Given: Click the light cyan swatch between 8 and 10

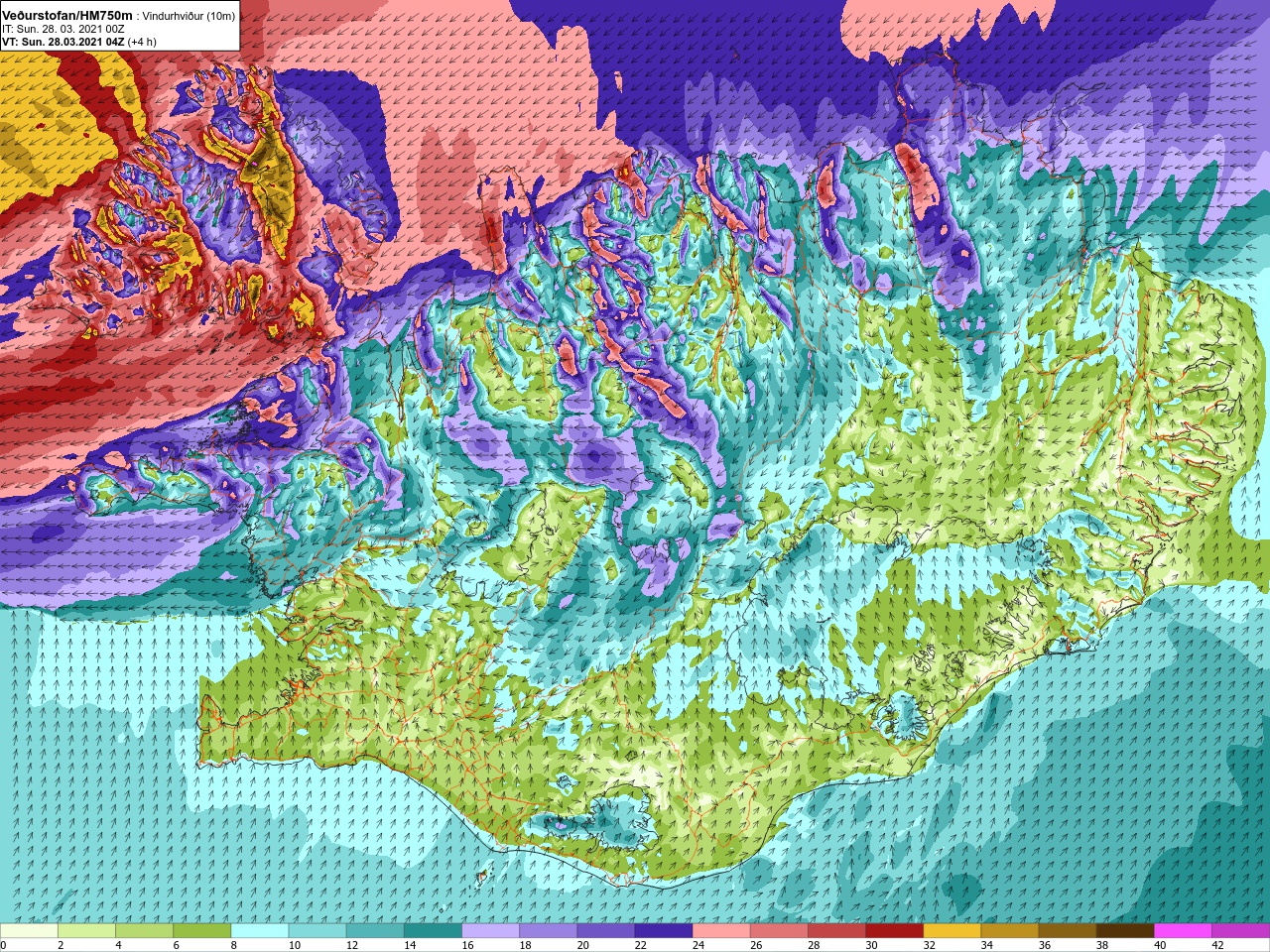Looking at the screenshot, I should tap(260, 931).
